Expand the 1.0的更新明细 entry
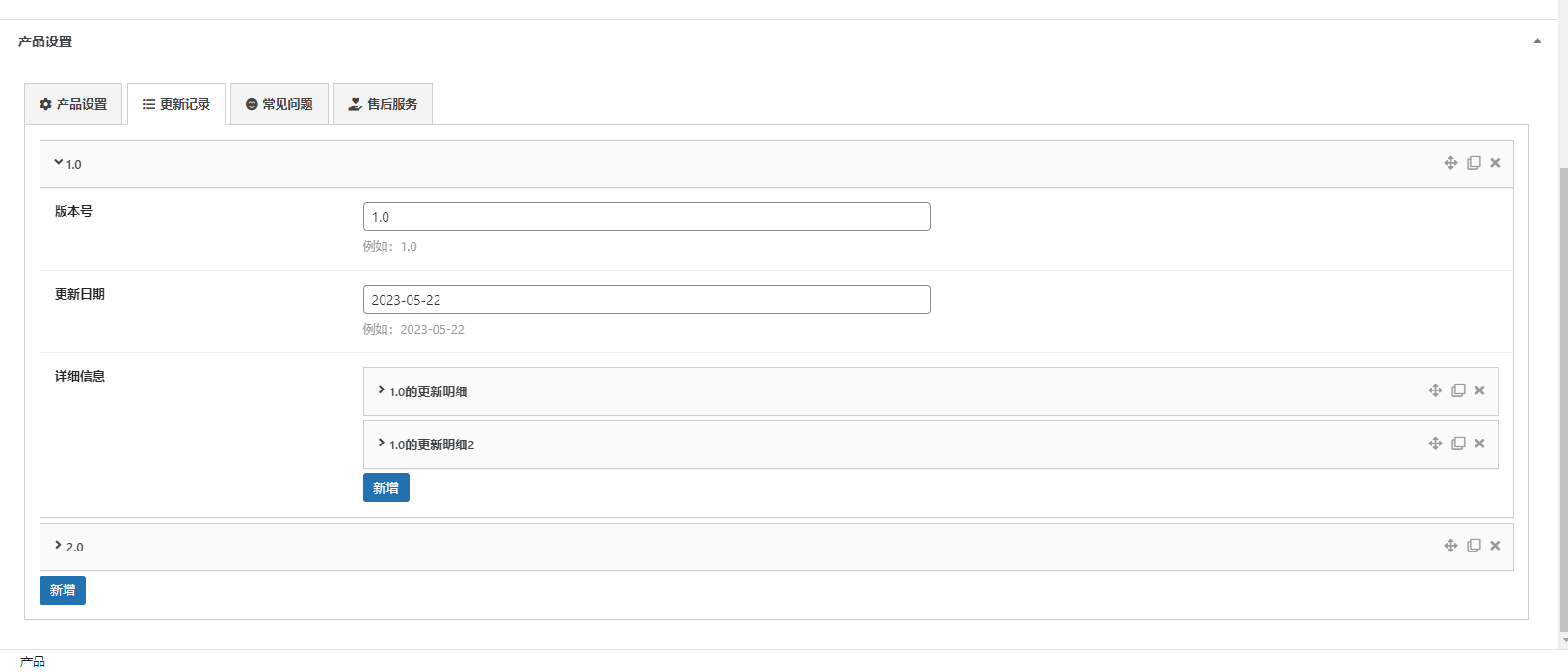The width and height of the screenshot is (1568, 672). tap(382, 390)
